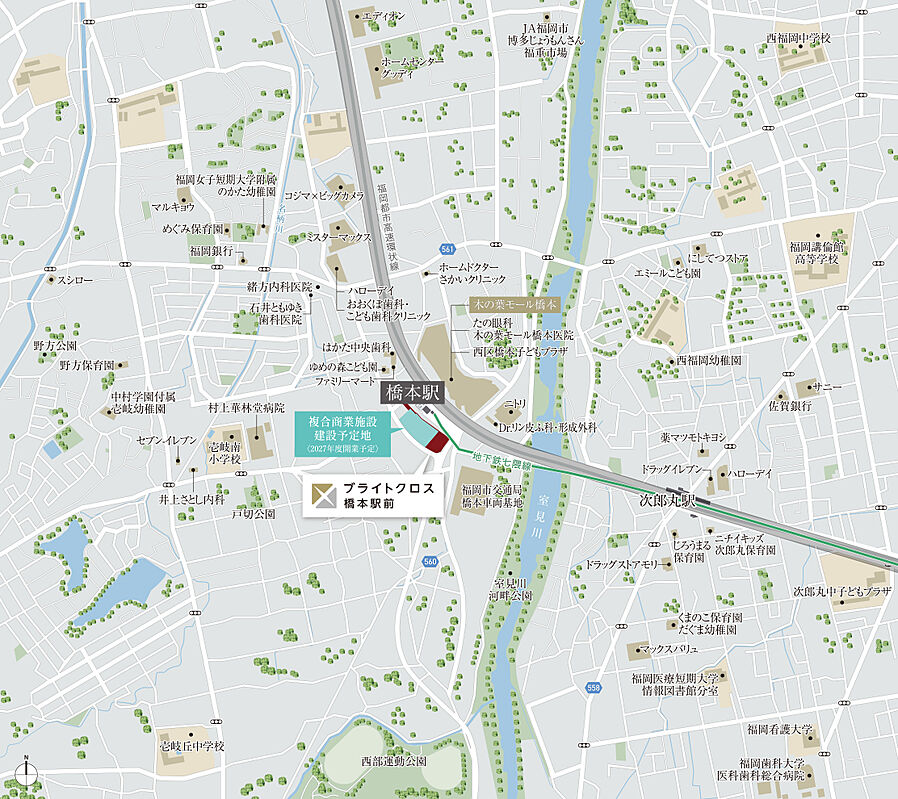This screenshot has width=898, height=799.
Task: Click the エディオン store label
Action: coord(384,16)
